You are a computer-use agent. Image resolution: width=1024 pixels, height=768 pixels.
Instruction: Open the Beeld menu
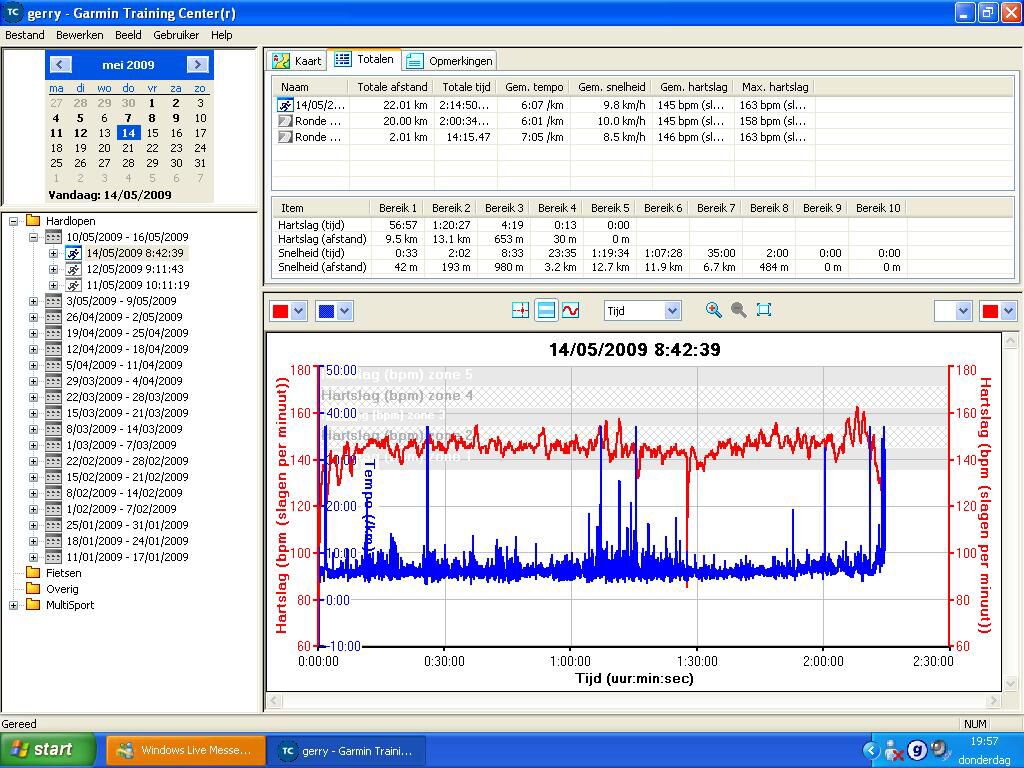tap(128, 35)
